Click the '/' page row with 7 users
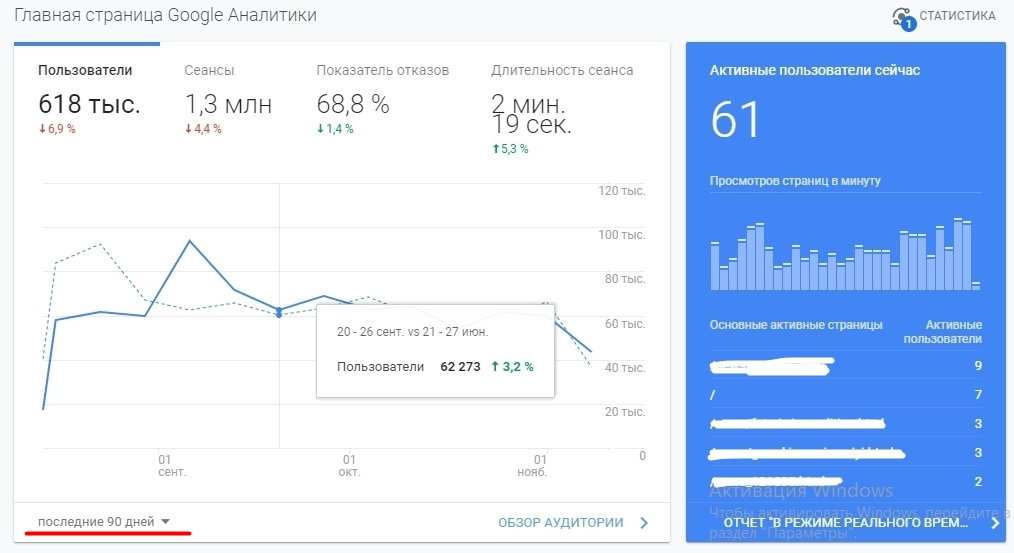1014x553 pixels. click(845, 395)
